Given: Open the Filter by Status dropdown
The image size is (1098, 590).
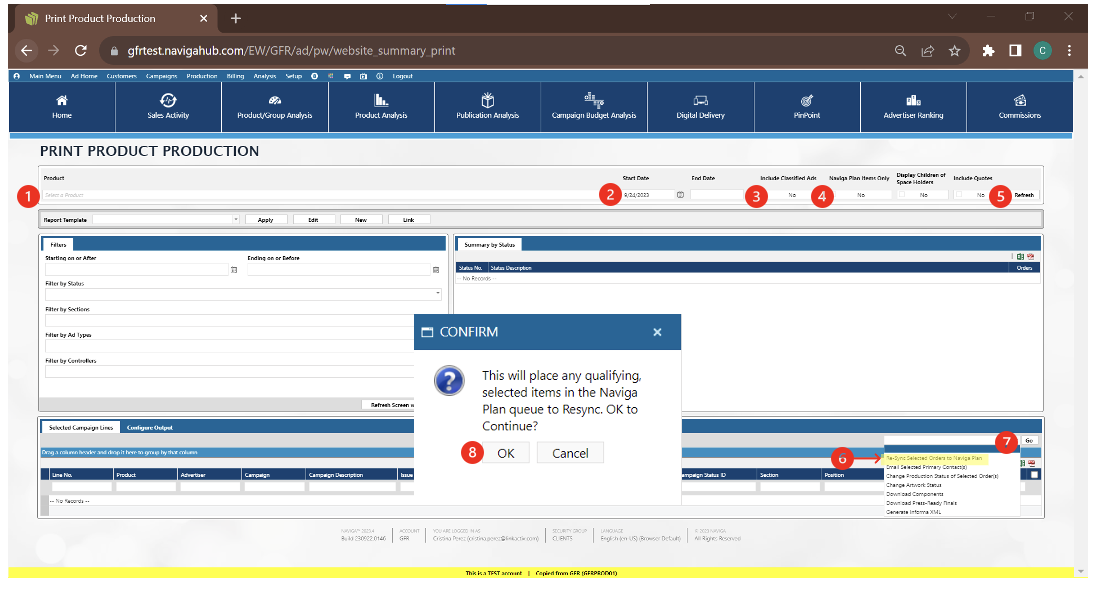Looking at the screenshot, I should [437, 294].
